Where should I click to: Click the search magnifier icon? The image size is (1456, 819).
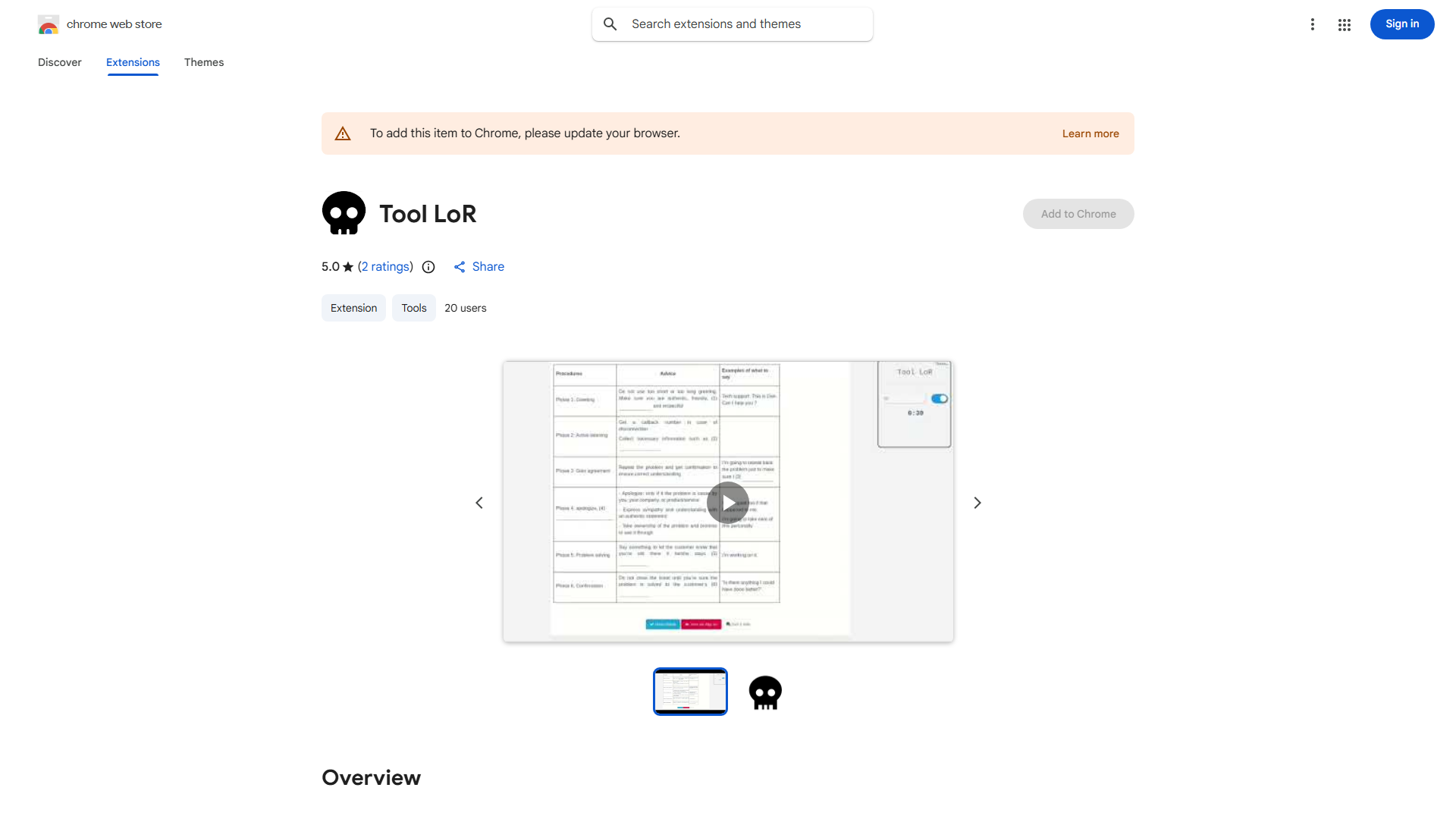[610, 24]
